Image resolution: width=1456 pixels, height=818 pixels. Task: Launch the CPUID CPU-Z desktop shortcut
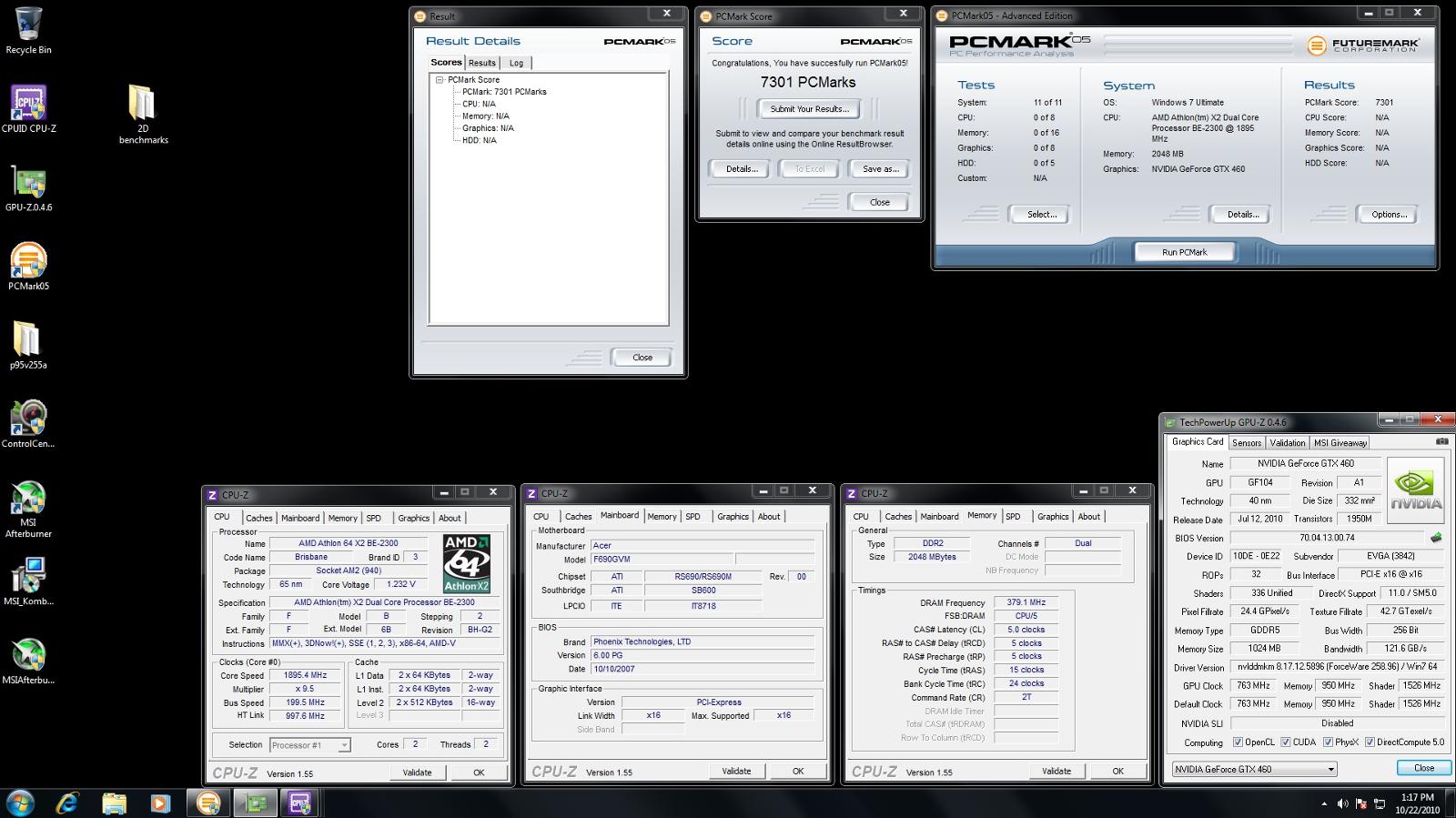pos(28,109)
